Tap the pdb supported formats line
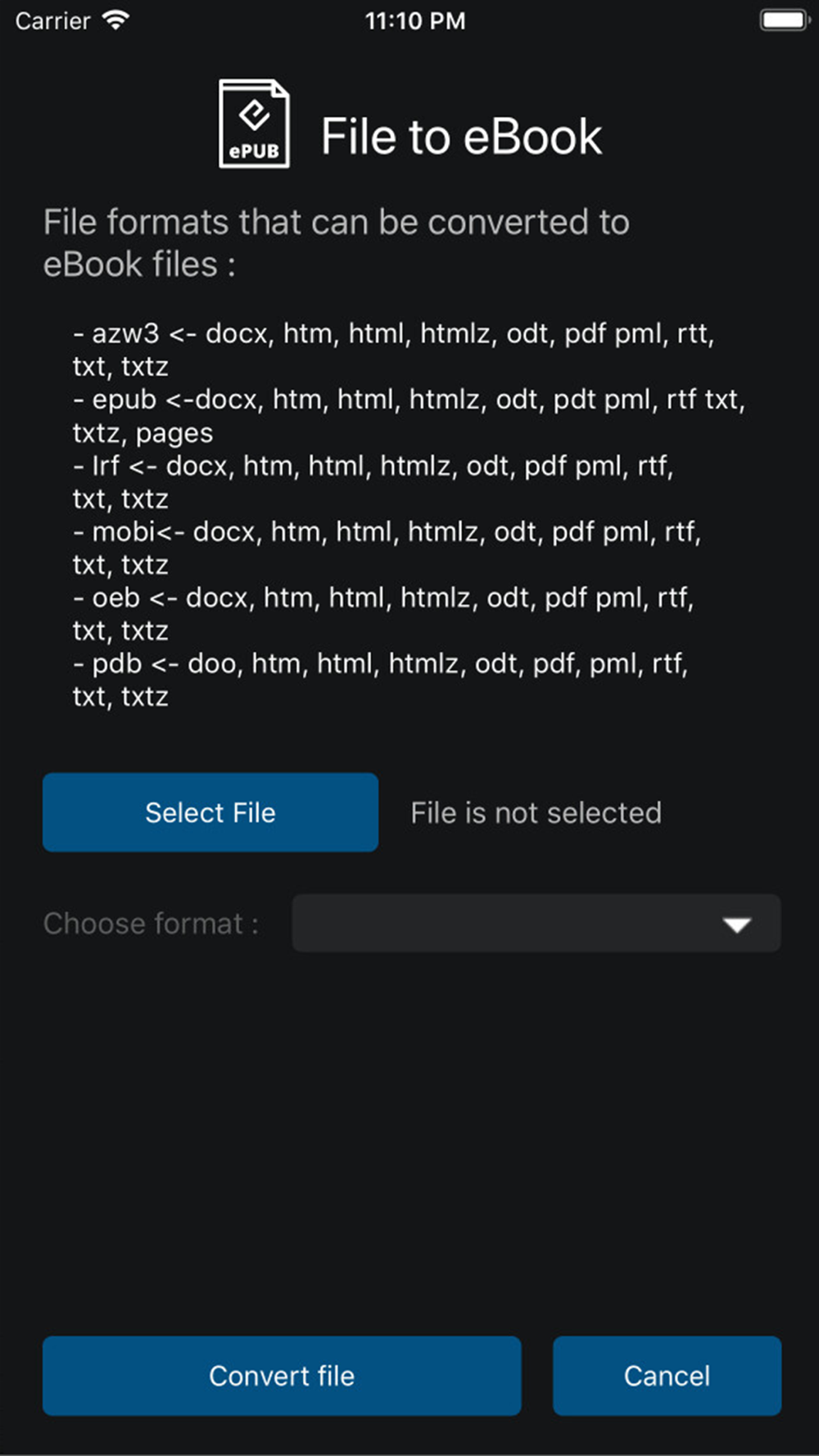This screenshot has height=1456, width=819. pos(380,680)
